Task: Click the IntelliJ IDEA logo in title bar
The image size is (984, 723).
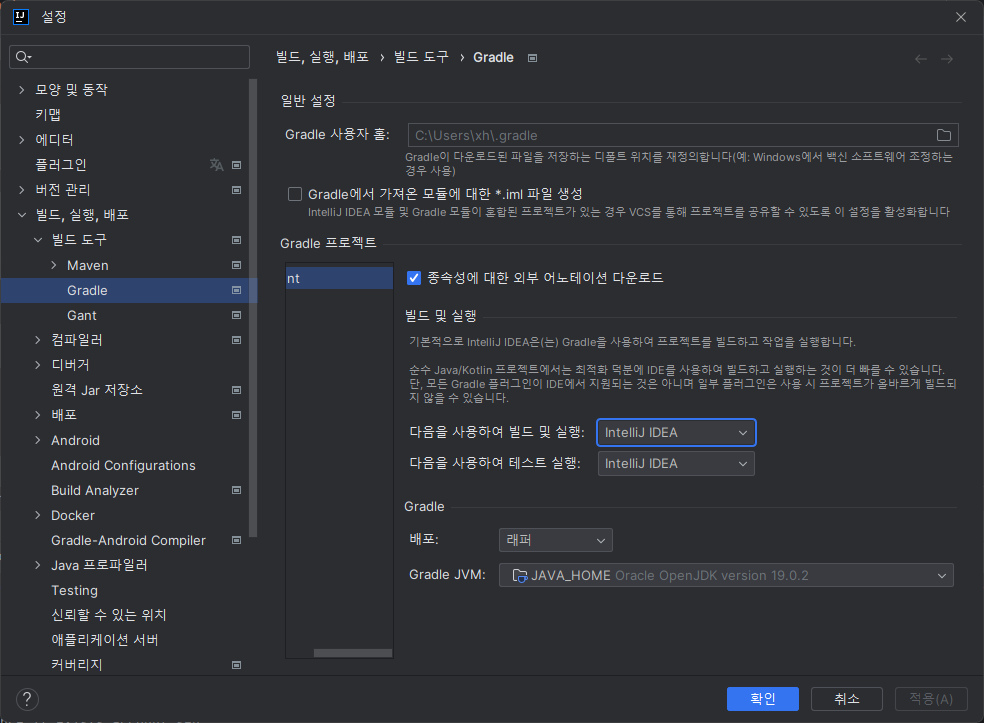Action: coord(21,16)
